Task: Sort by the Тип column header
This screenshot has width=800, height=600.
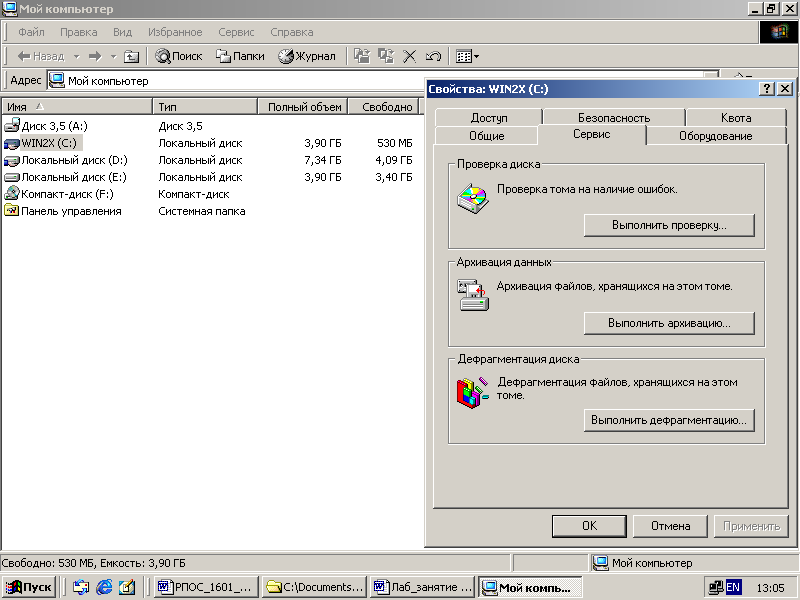Action: pyautogui.click(x=205, y=107)
